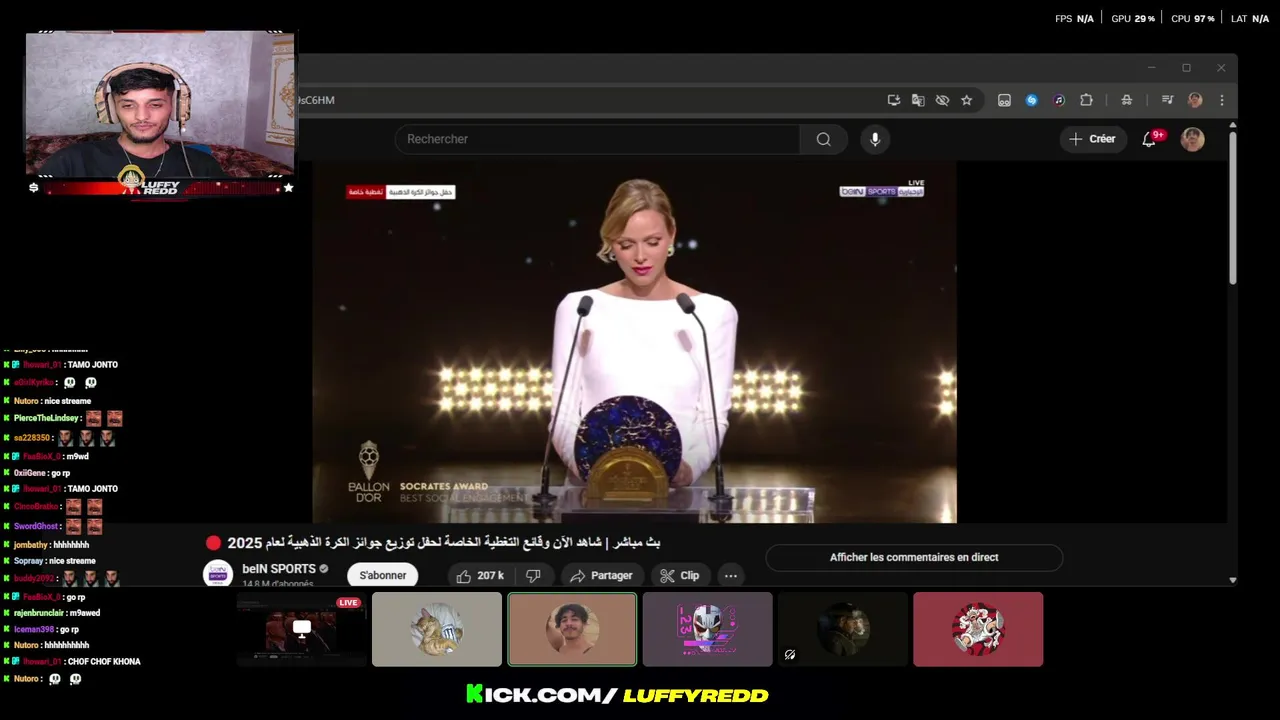Create a Clip with scissors button
1280x720 pixels.
(679, 576)
